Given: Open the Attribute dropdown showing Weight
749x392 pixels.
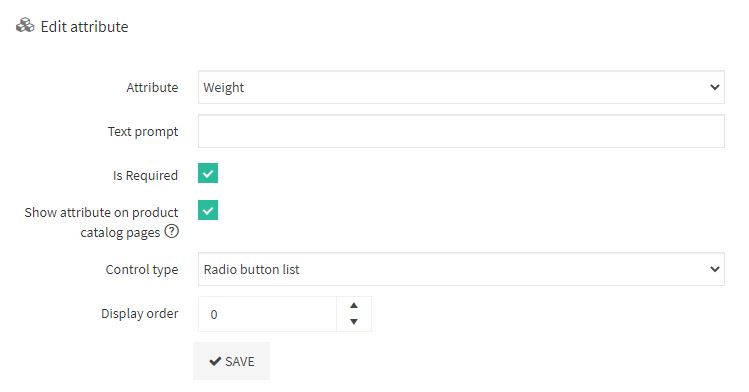Looking at the screenshot, I should [x=461, y=87].
